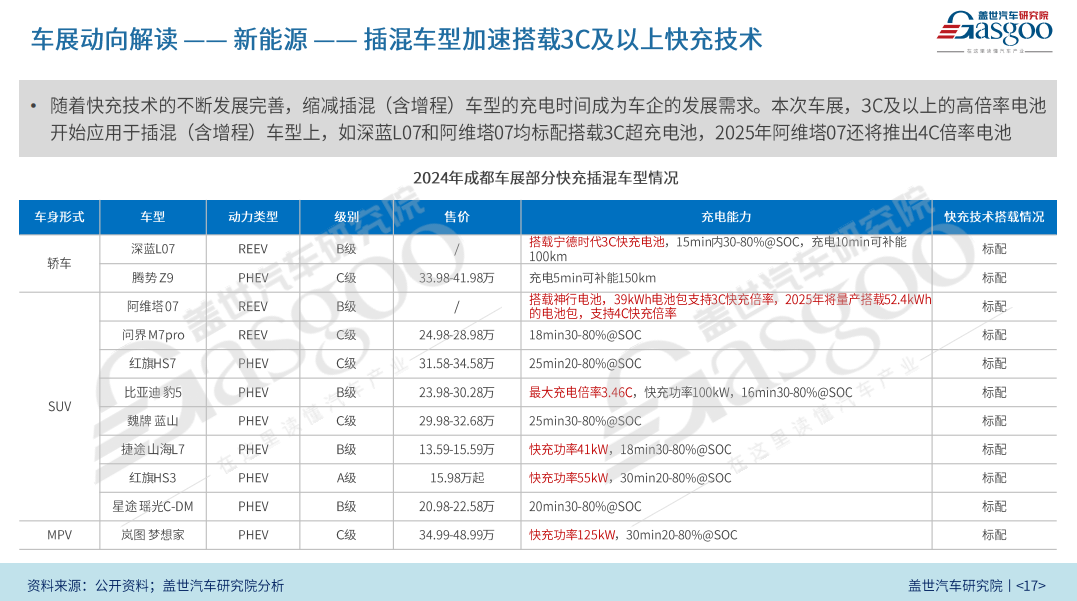Select the price 23.98-30.28万
This screenshot has width=1077, height=601.
pyautogui.click(x=457, y=392)
